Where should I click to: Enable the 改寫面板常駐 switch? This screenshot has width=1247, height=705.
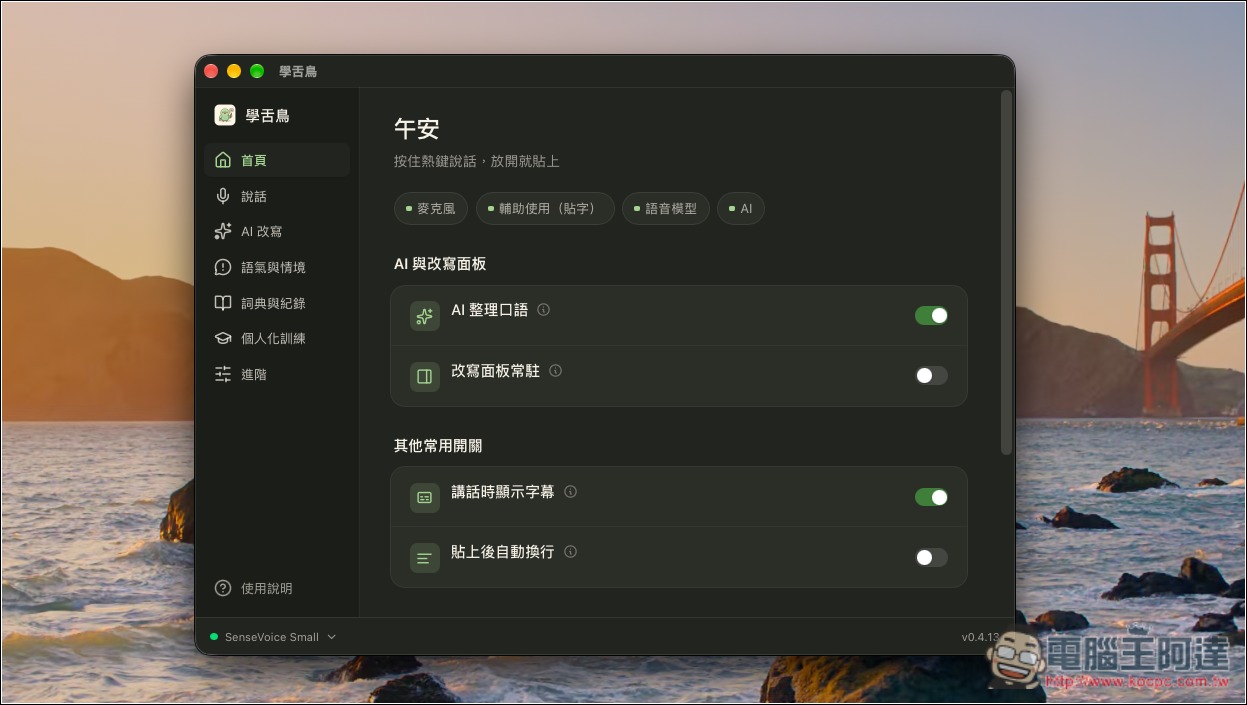tap(931, 376)
